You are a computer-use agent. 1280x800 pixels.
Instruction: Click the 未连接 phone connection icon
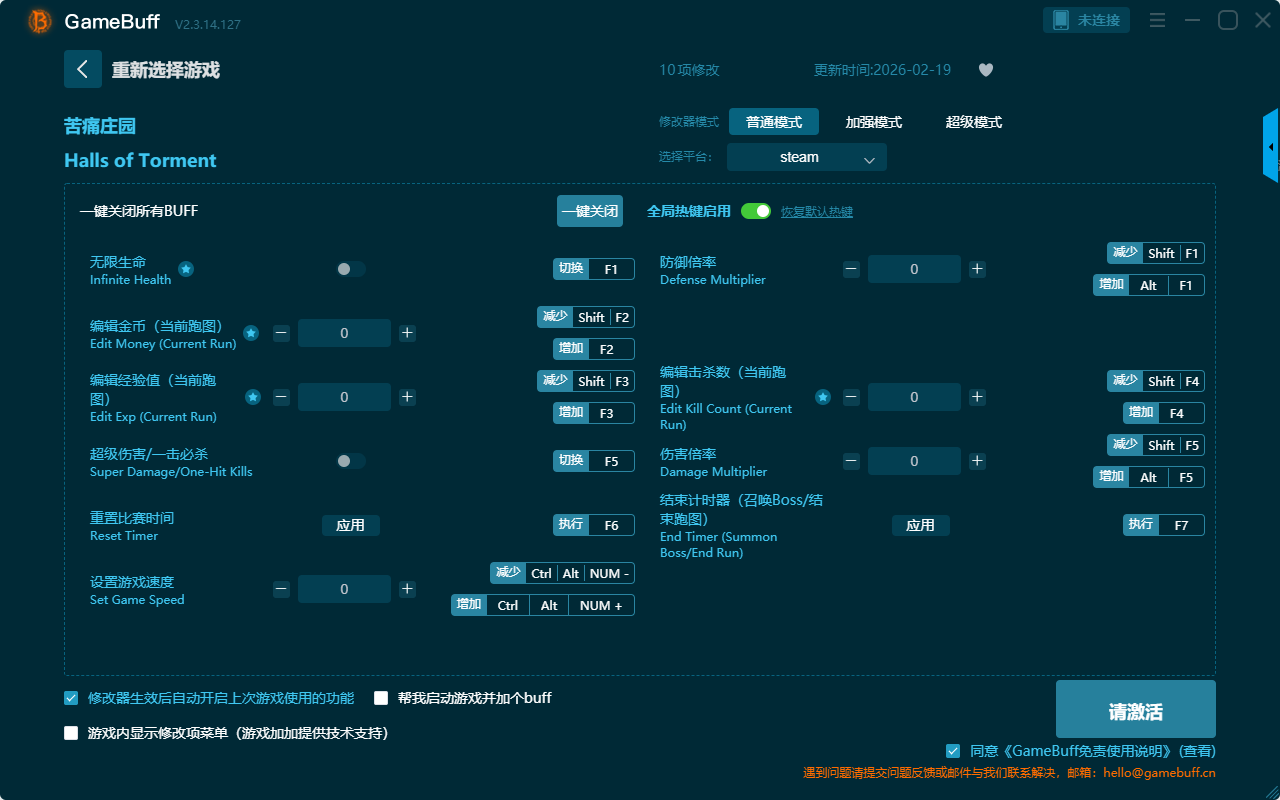1061,20
